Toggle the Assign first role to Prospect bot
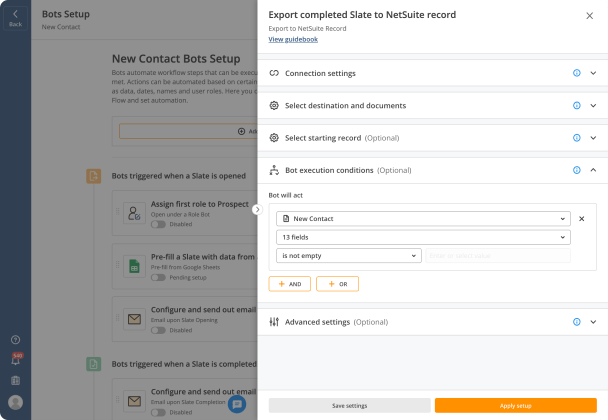The width and height of the screenshot is (608, 420). (158, 225)
